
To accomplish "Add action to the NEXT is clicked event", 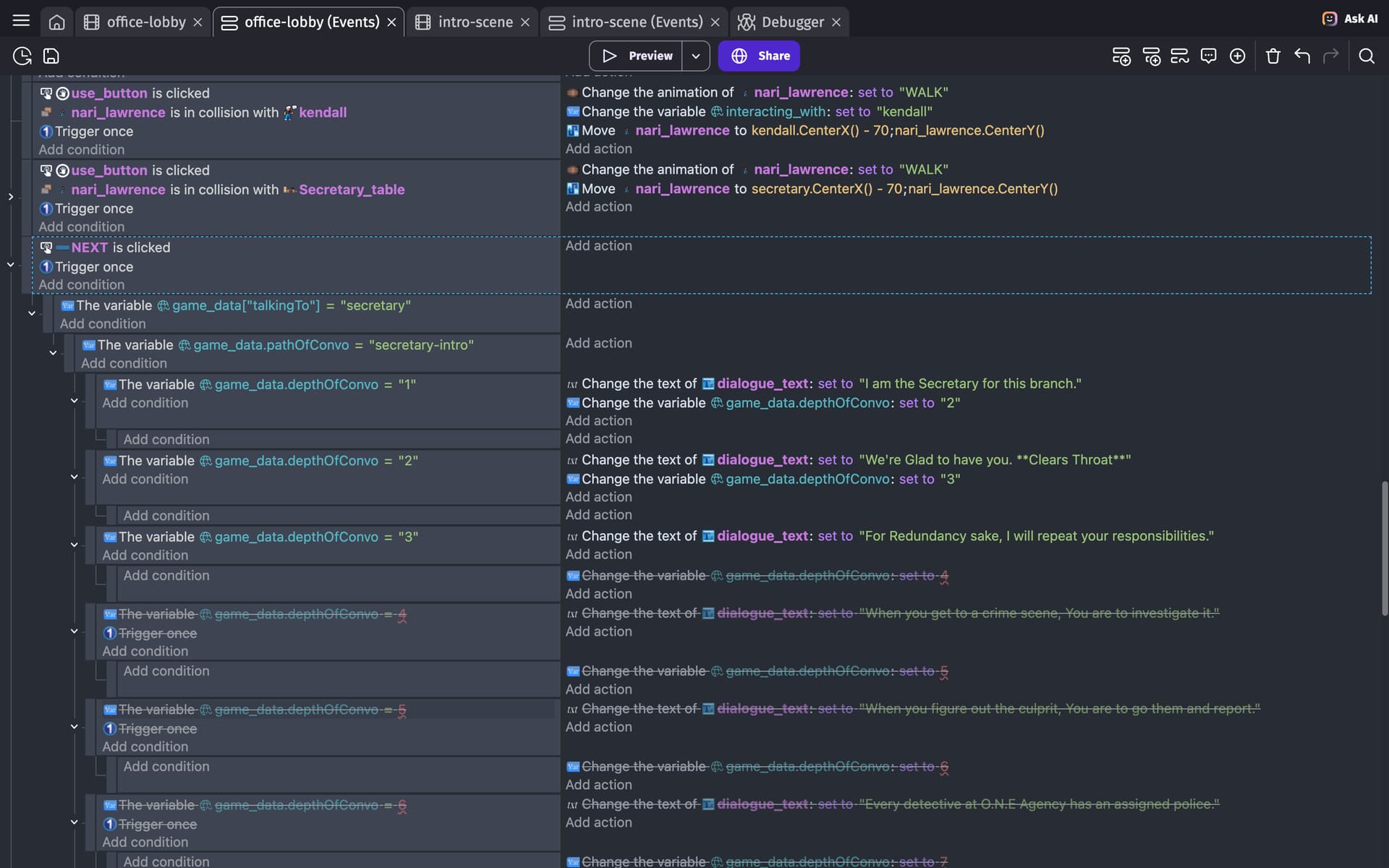I will (x=598, y=246).
